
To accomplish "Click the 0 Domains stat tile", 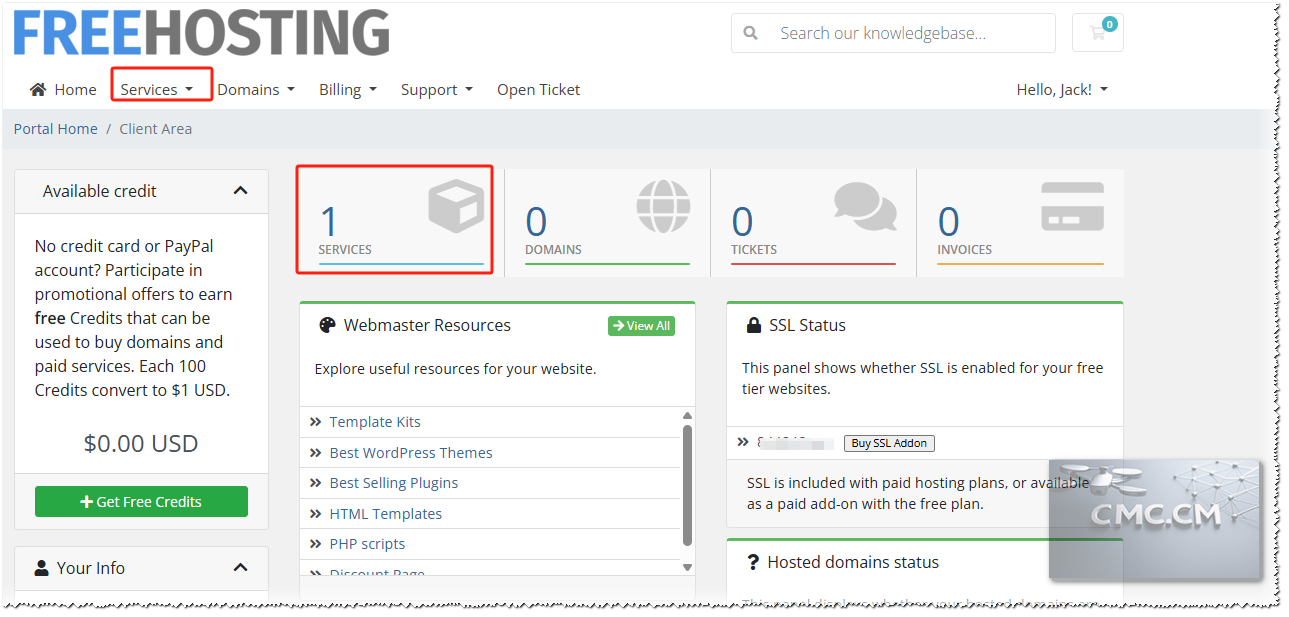I will click(608, 222).
